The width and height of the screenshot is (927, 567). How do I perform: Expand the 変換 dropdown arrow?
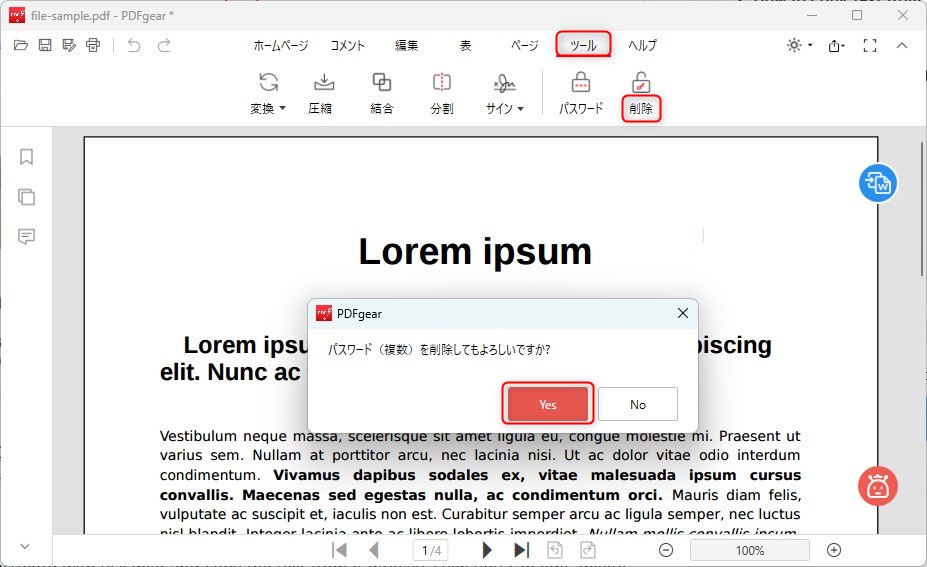tap(283, 108)
